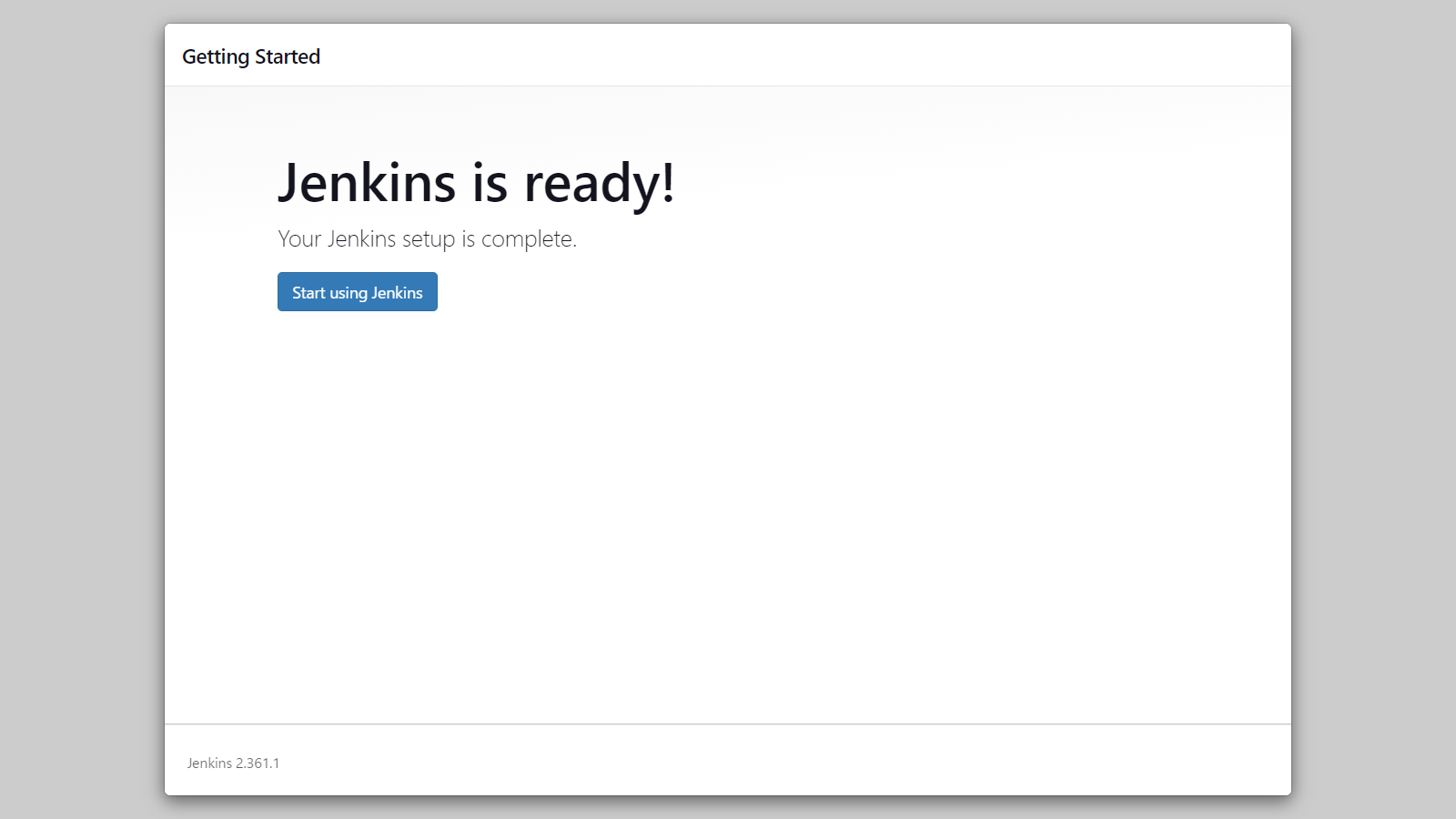Image resolution: width=1456 pixels, height=819 pixels.
Task: Click the Your Jenkins setup is complete text
Action: pos(428,238)
